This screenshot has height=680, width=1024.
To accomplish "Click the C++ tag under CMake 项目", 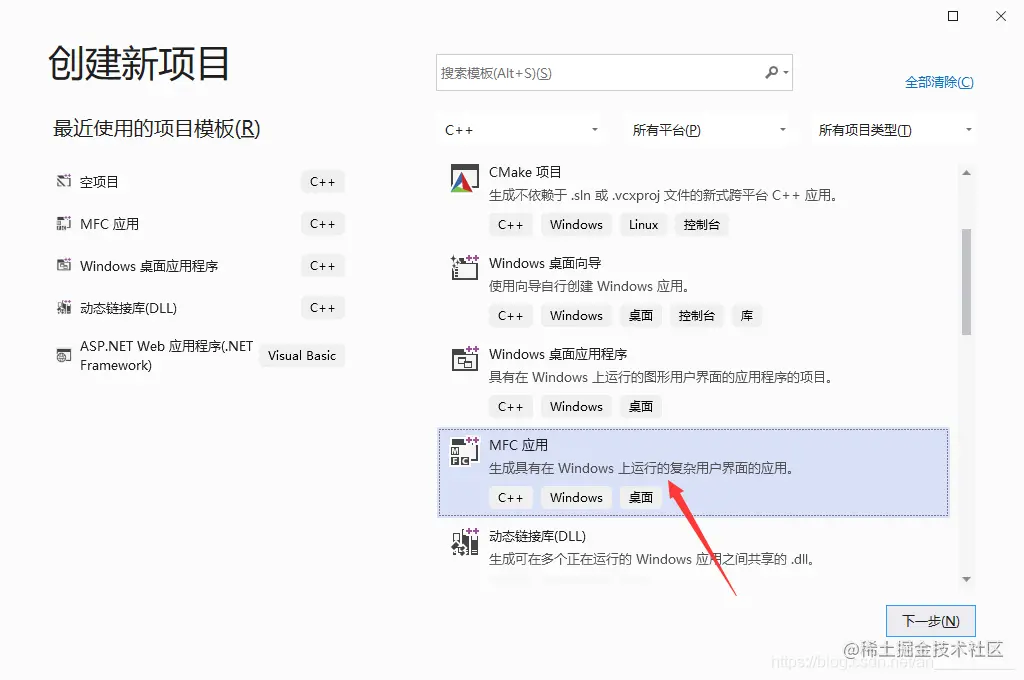I will coord(511,224).
